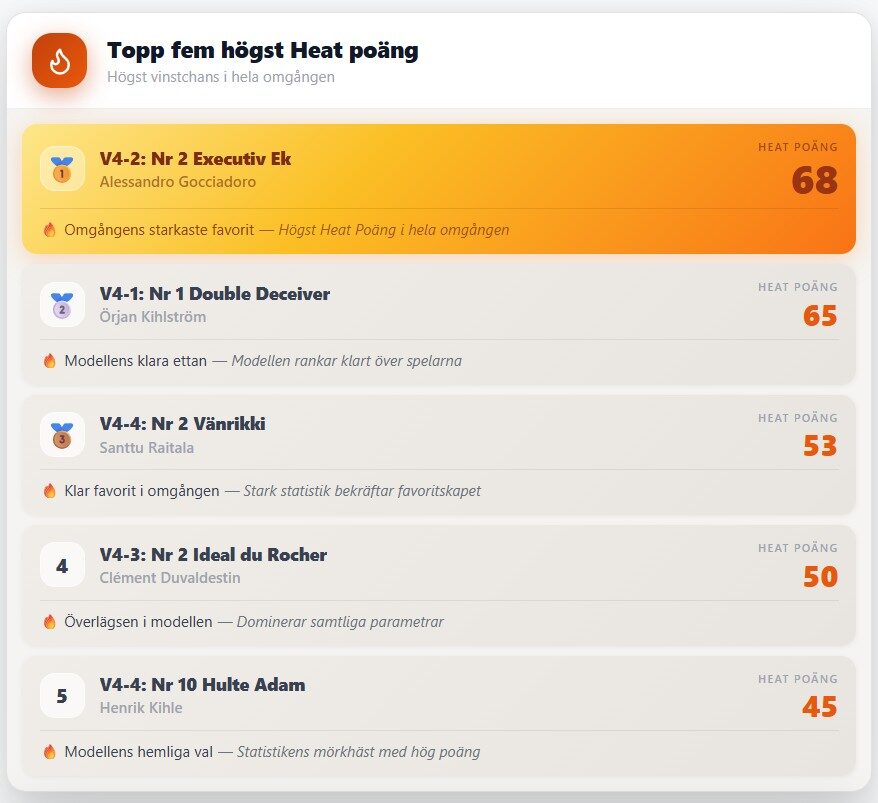
Task: Click flame icon beside Modellens klara ettan
Action: pos(50,361)
